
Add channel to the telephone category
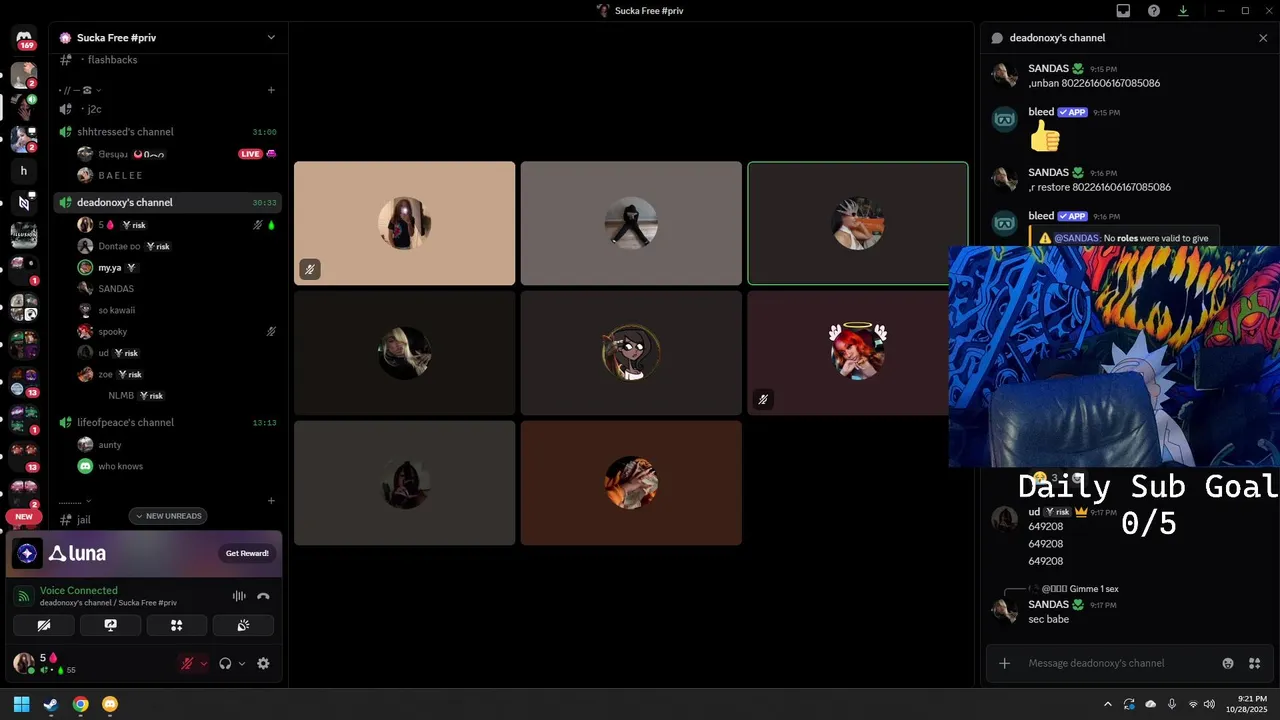[271, 90]
